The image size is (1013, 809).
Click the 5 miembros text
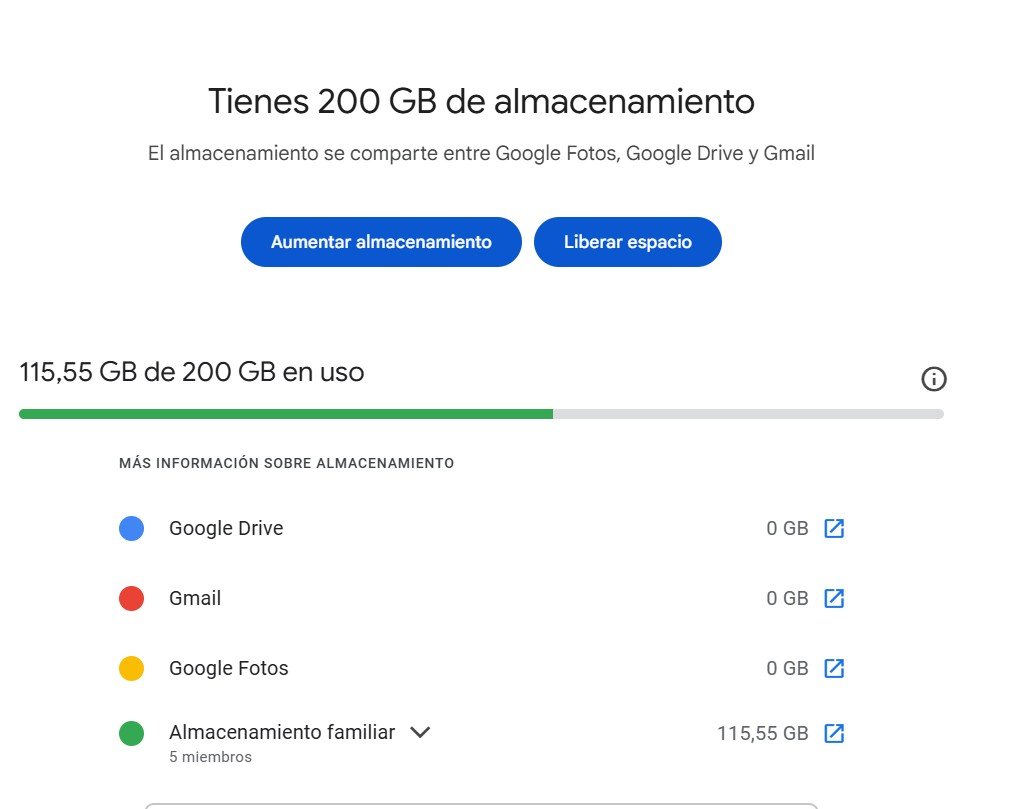pos(210,757)
